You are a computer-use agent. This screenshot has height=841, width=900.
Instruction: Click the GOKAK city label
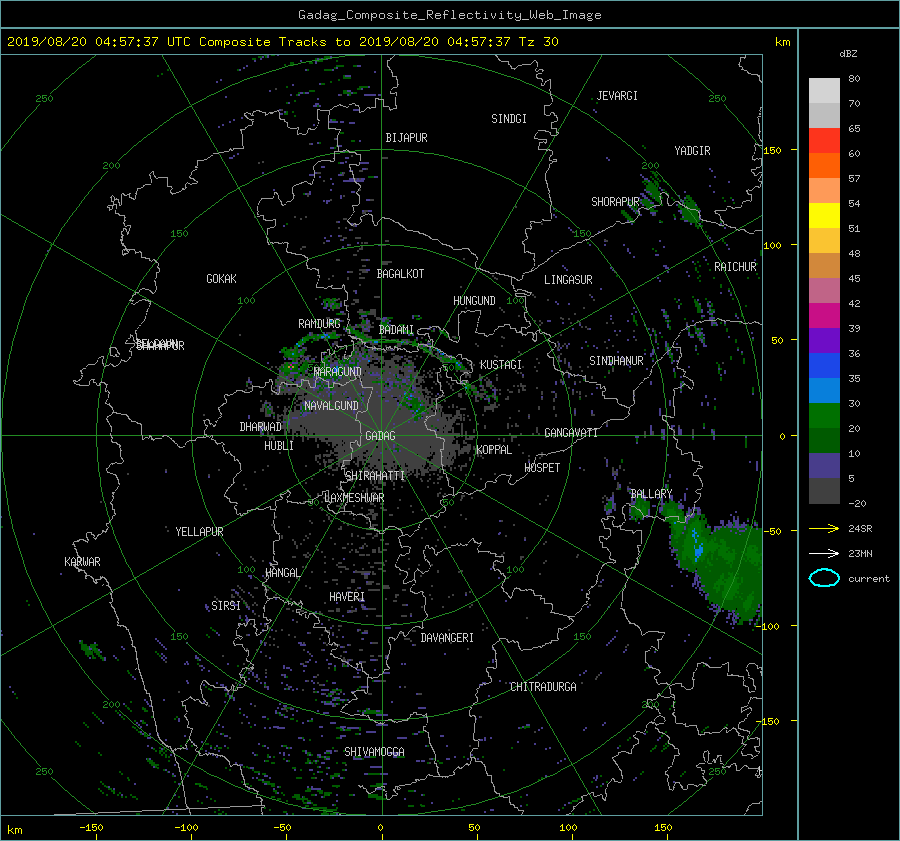[221, 278]
